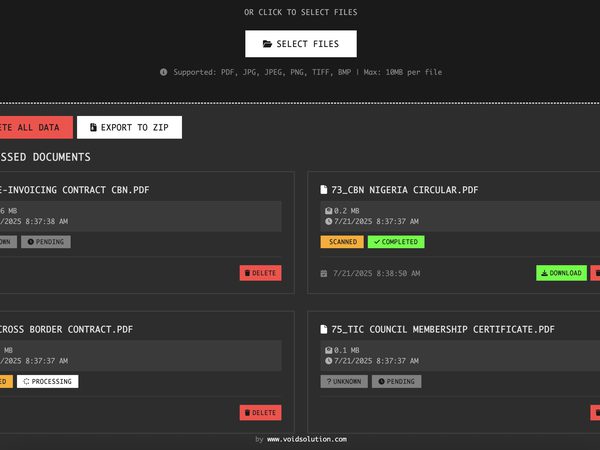Click the checkmark icon in Completed badge
The height and width of the screenshot is (450, 600).
pyautogui.click(x=377, y=242)
